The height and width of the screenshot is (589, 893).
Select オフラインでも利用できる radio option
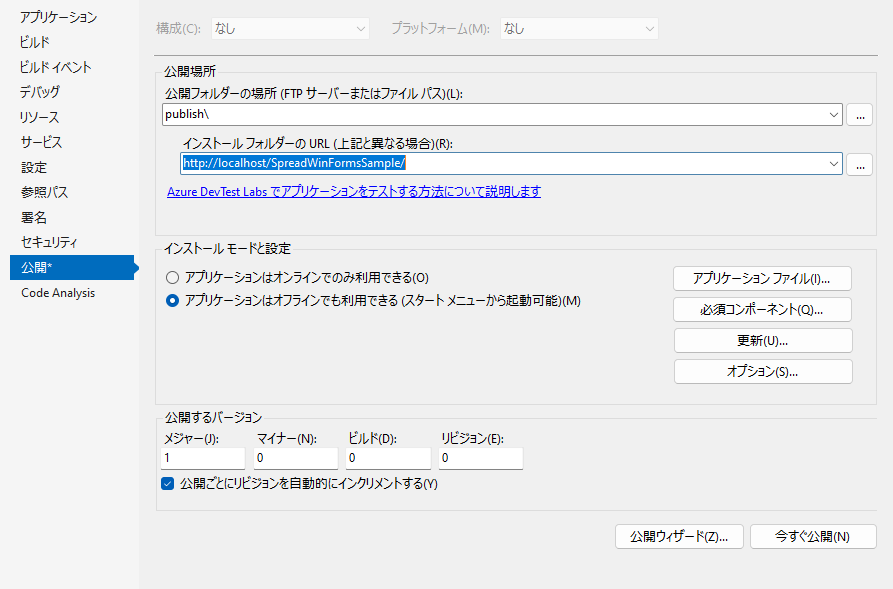click(x=173, y=301)
